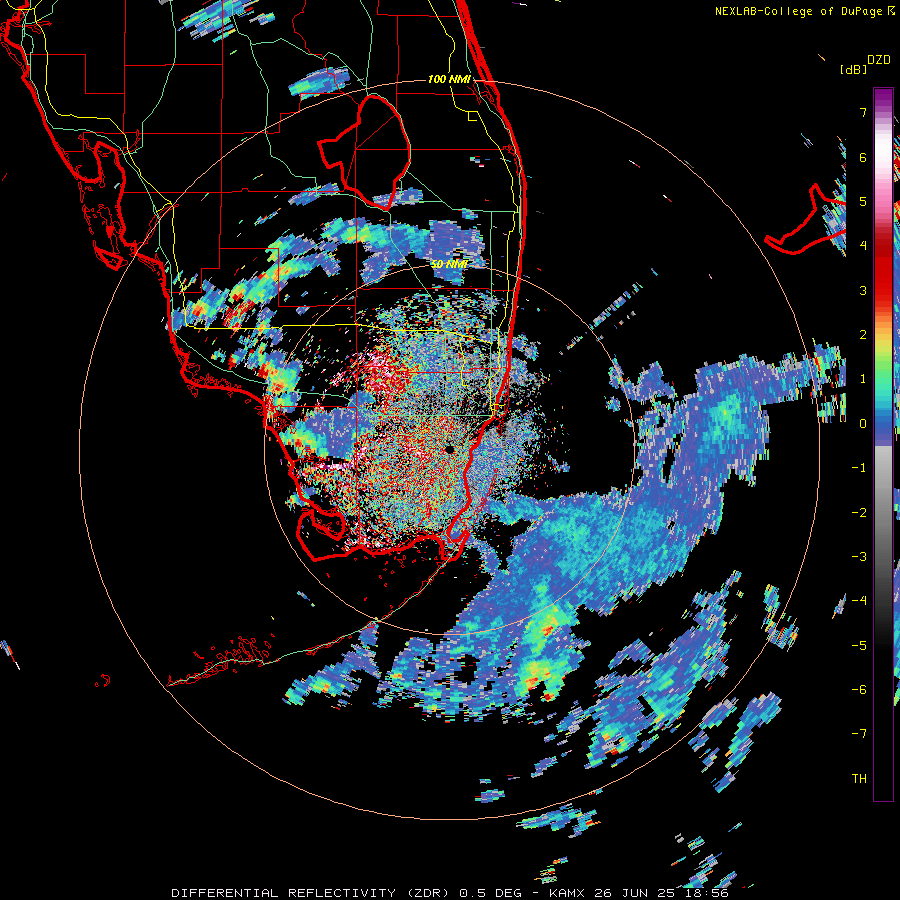Click the 4 value on color scale
Image resolution: width=900 pixels, height=900 pixels.
pyautogui.click(x=863, y=246)
